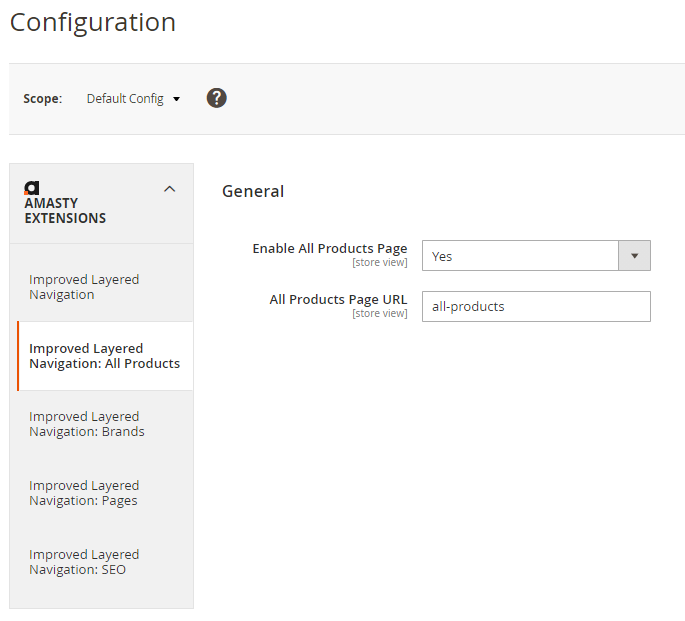Open the Enable All Products Page select
This screenshot has height=621, width=685.
coord(520,256)
